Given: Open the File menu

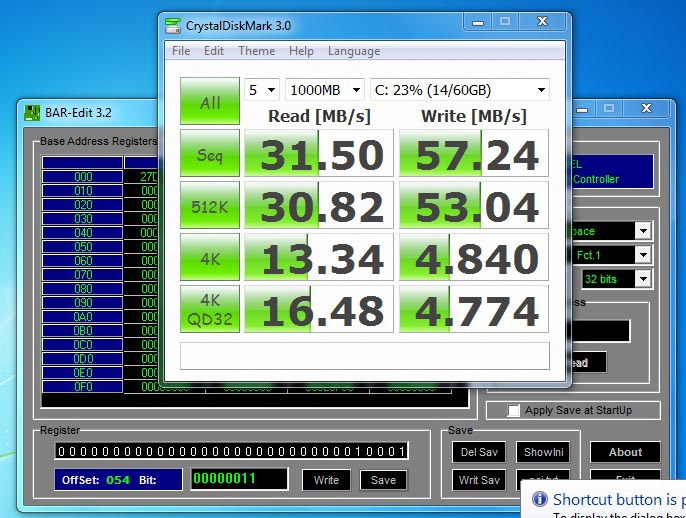Looking at the screenshot, I should (x=181, y=51).
